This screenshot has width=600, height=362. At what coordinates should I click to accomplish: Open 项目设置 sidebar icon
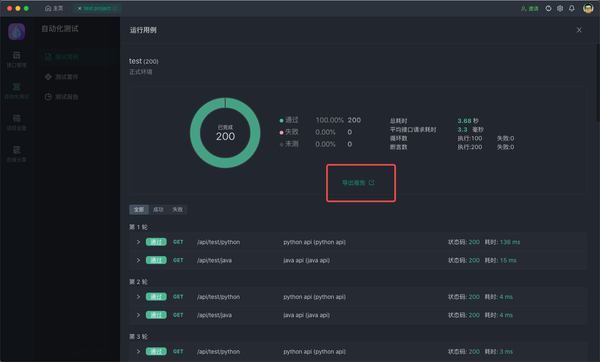point(16,122)
